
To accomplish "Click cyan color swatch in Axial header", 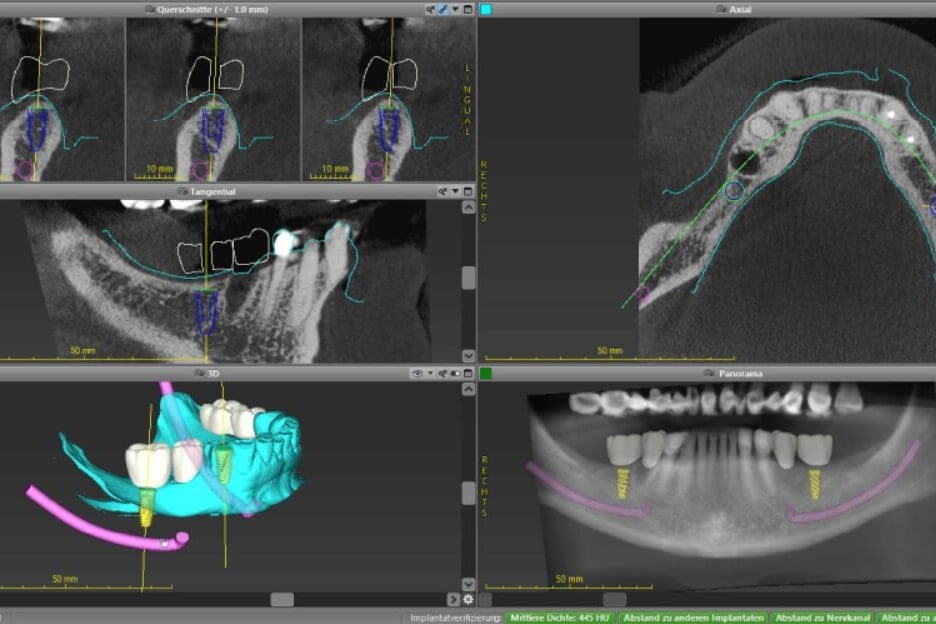I will [486, 9].
